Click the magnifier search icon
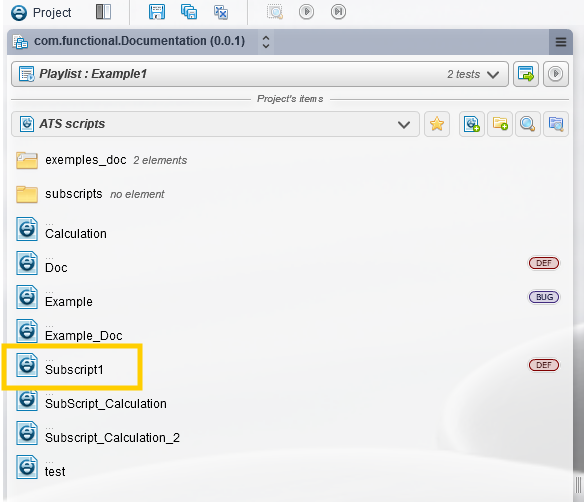584x502 pixels. pos(528,124)
